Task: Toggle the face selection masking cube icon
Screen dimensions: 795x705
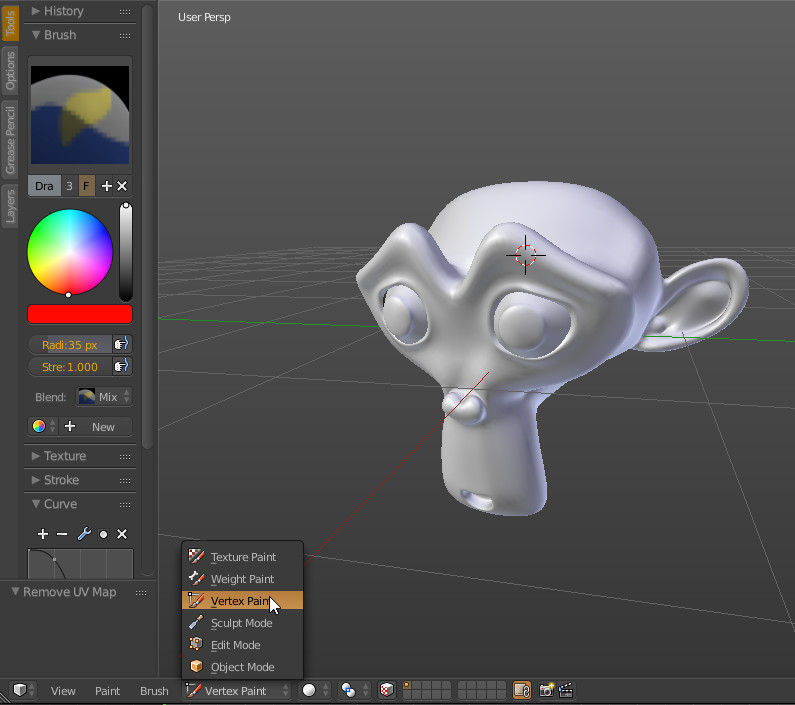Action: [x=387, y=690]
